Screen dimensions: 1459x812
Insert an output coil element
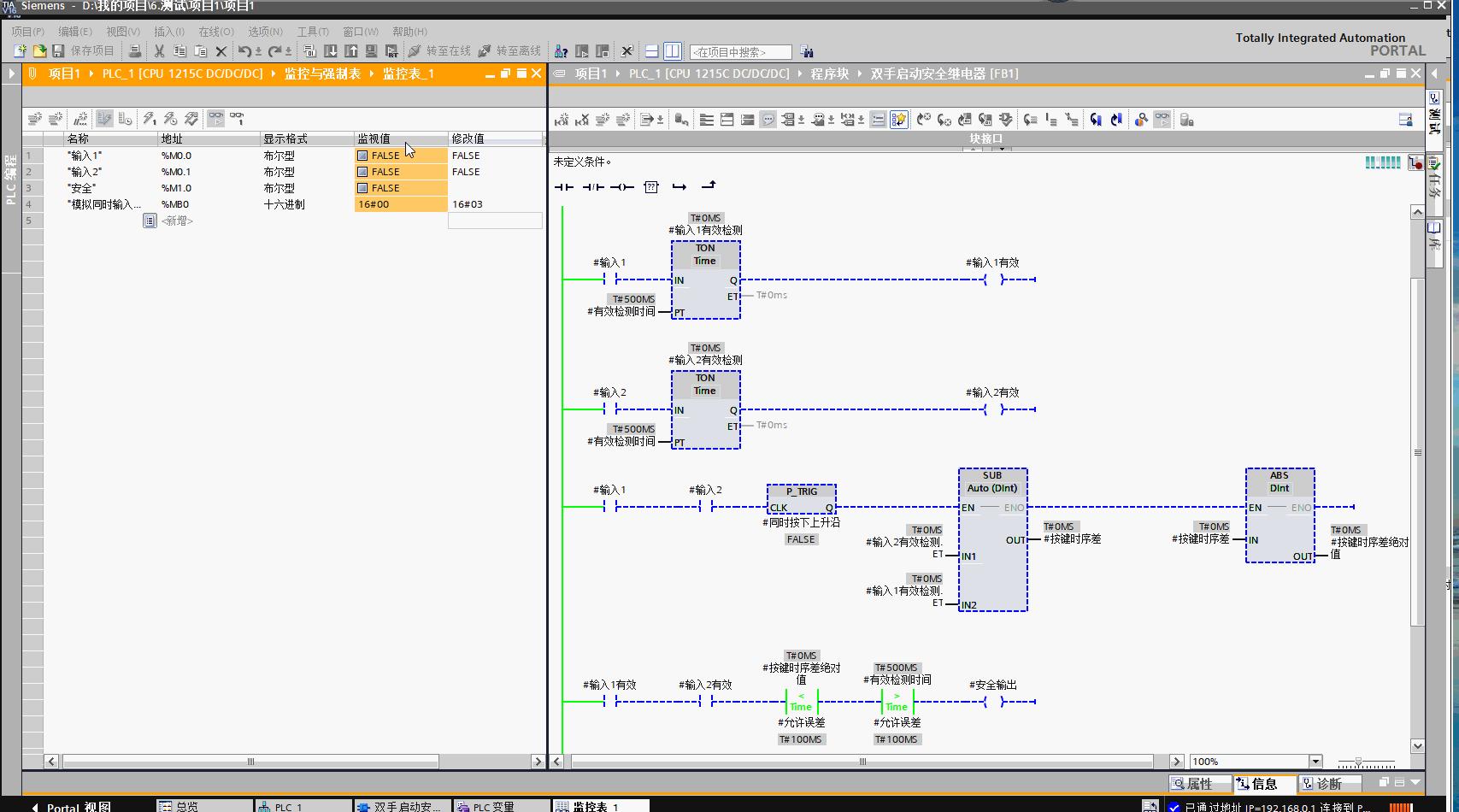[622, 187]
